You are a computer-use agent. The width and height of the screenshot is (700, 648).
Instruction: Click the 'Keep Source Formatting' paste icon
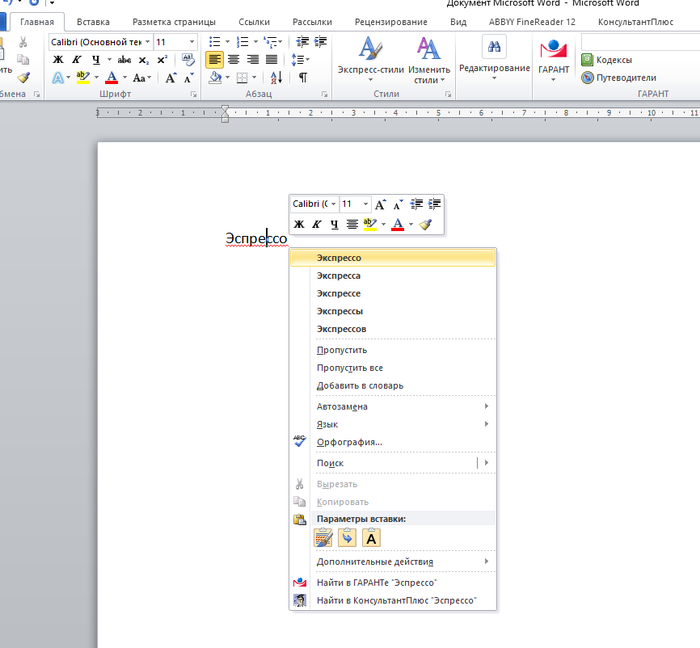(323, 538)
